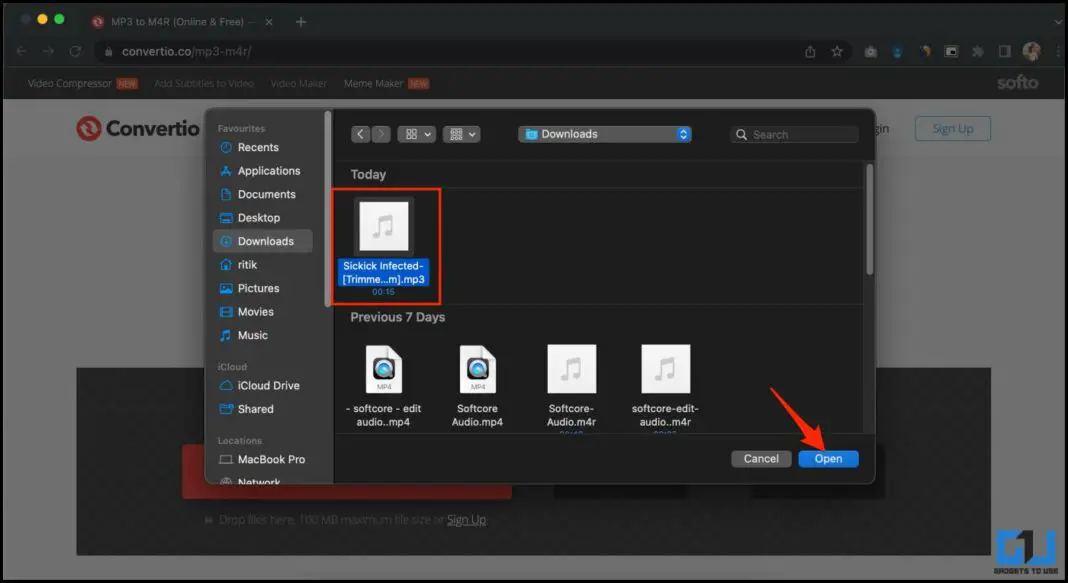Bookmark the page with star icon
The height and width of the screenshot is (583, 1068).
837,51
